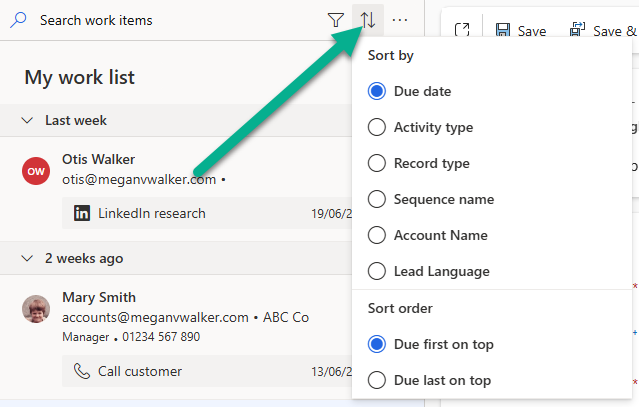Viewport: 639px width, 407px height.
Task: Click the filter funnel icon
Action: click(336, 20)
